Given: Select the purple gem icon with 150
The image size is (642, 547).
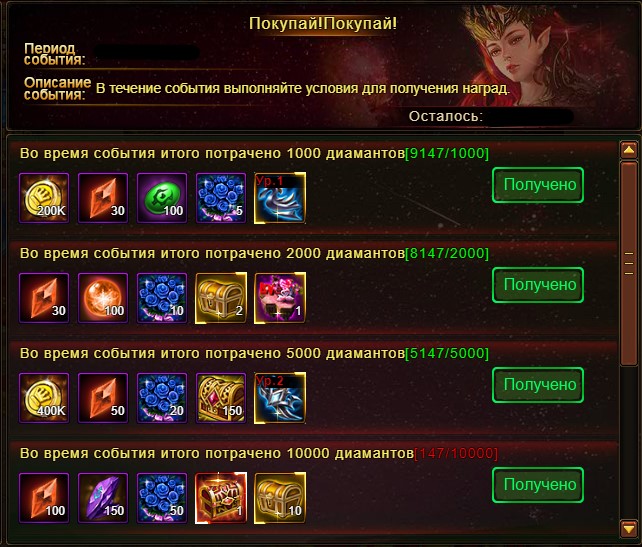Looking at the screenshot, I should coord(103,498).
